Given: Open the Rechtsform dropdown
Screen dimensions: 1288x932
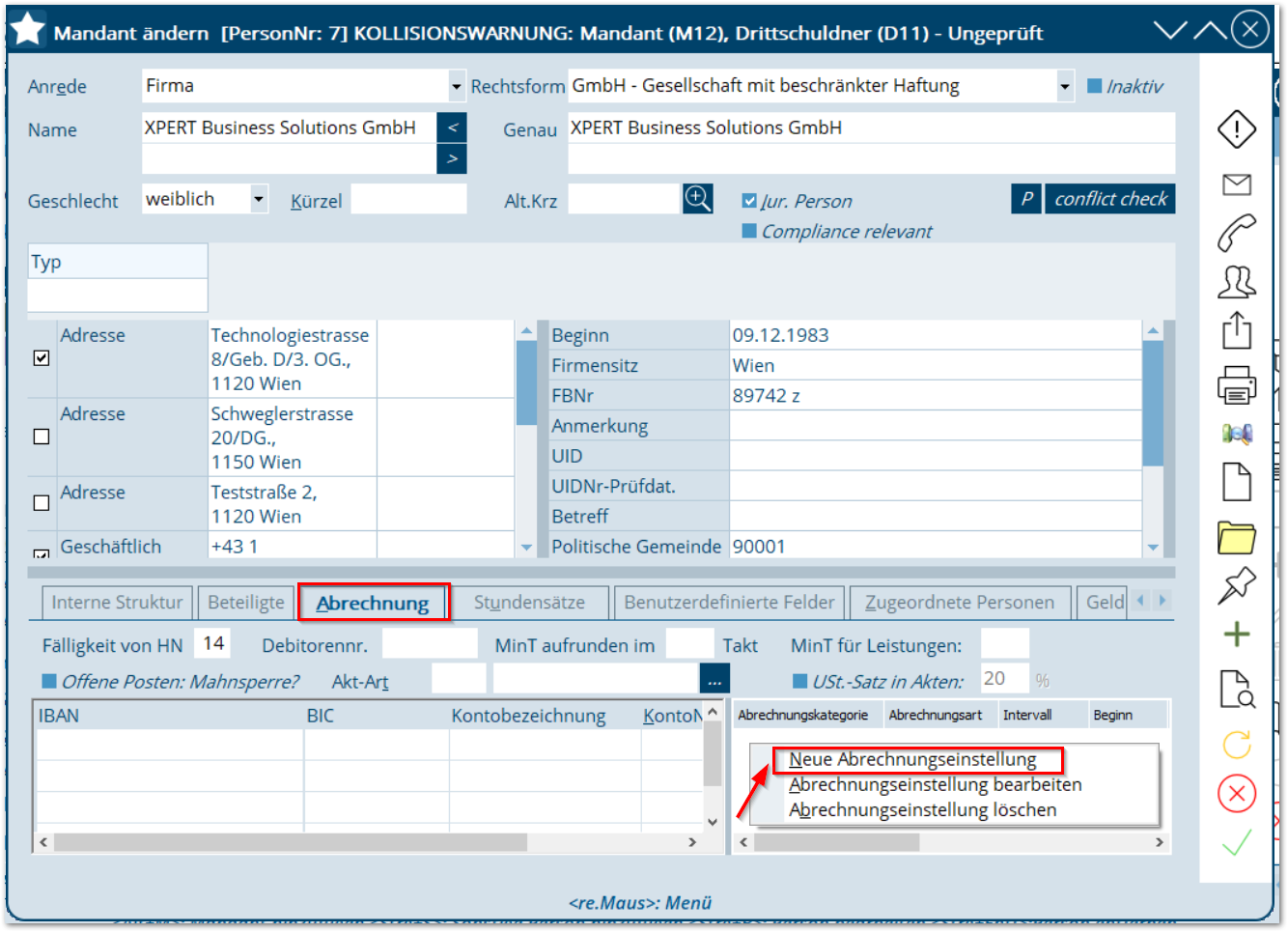Looking at the screenshot, I should (1065, 86).
